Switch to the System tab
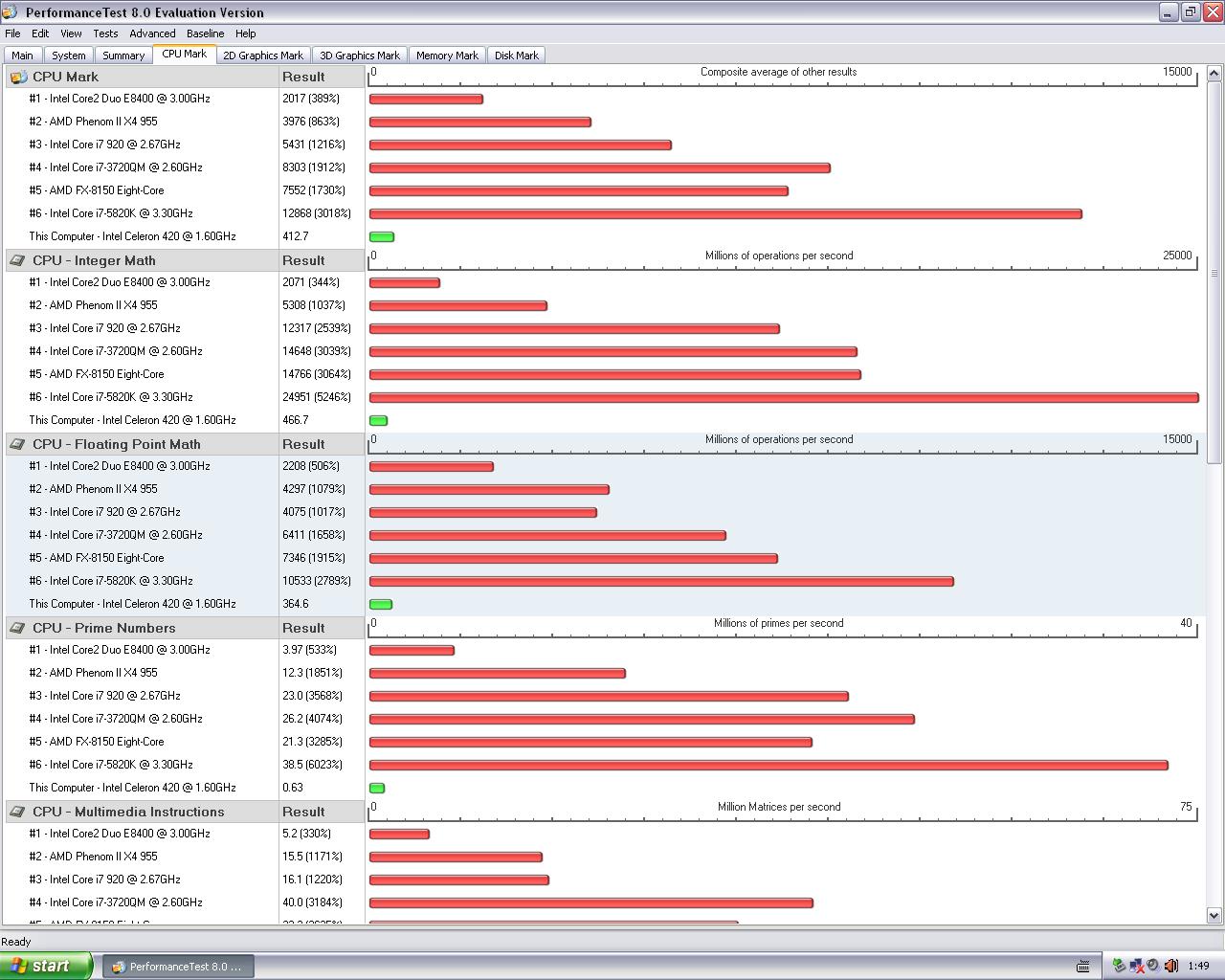Viewport: 1225px width, 980px height. [x=69, y=56]
